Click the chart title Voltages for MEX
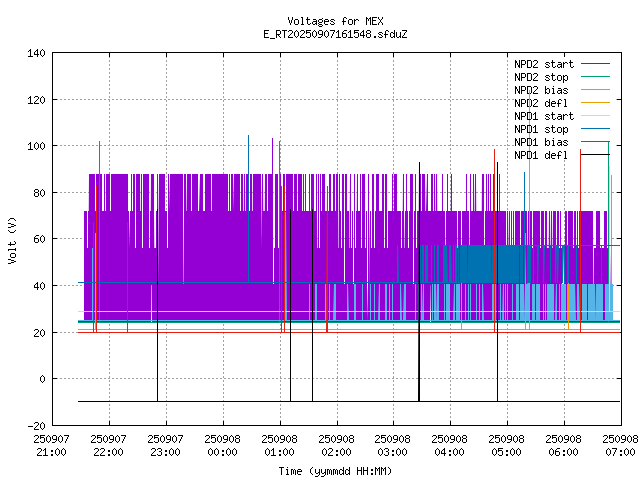The width and height of the screenshot is (640, 480). [335, 21]
